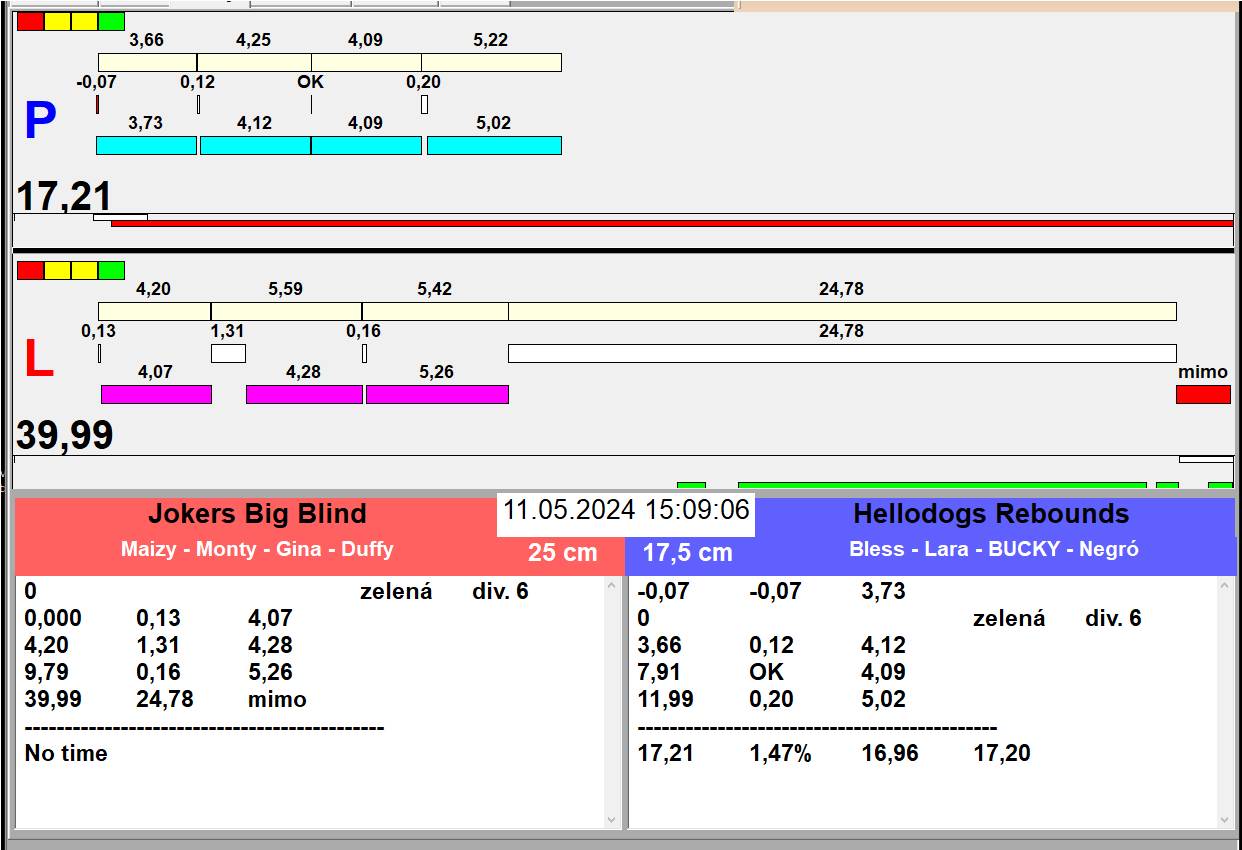
Task: Click the red progress bar under 17,21
Action: click(x=670, y=223)
